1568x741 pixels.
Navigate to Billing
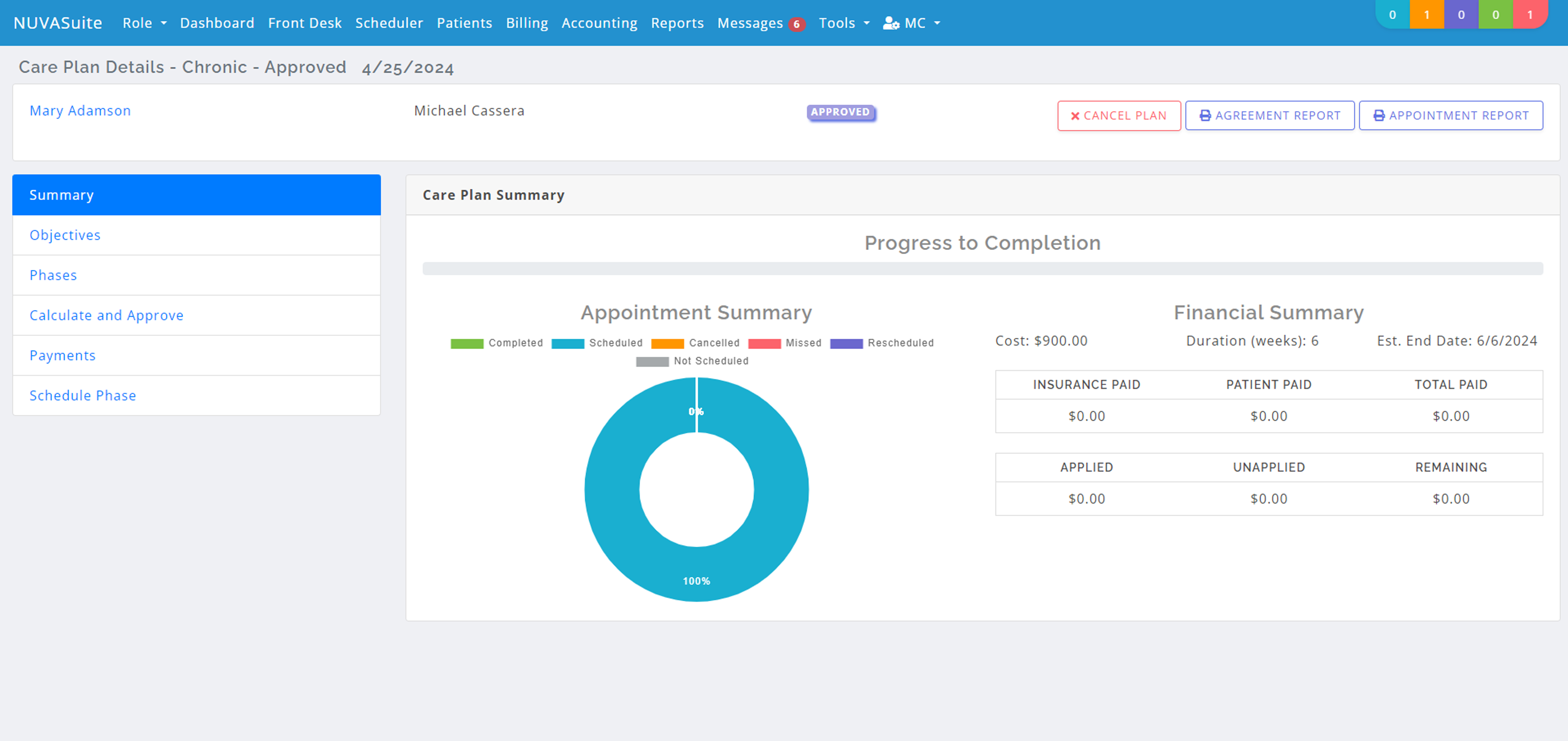pos(527,23)
